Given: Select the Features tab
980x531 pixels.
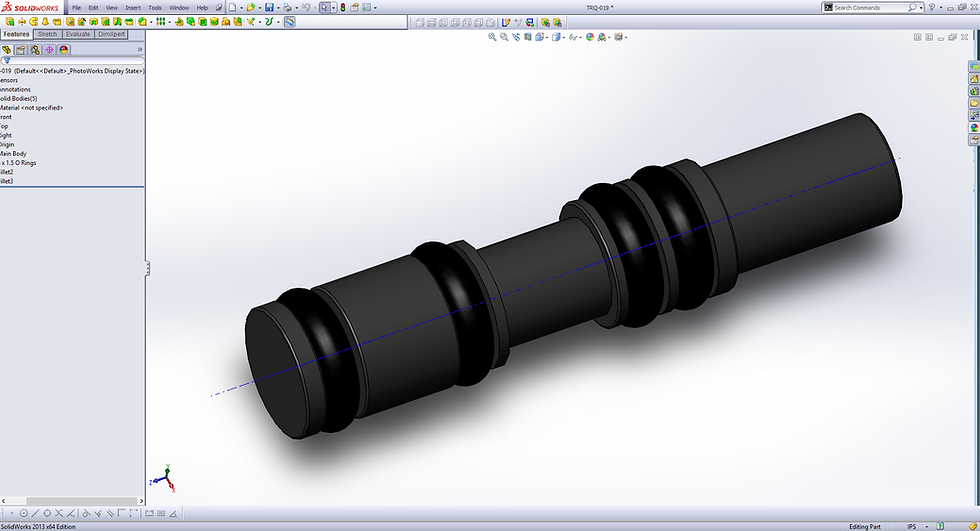Looking at the screenshot, I should click(16, 34).
